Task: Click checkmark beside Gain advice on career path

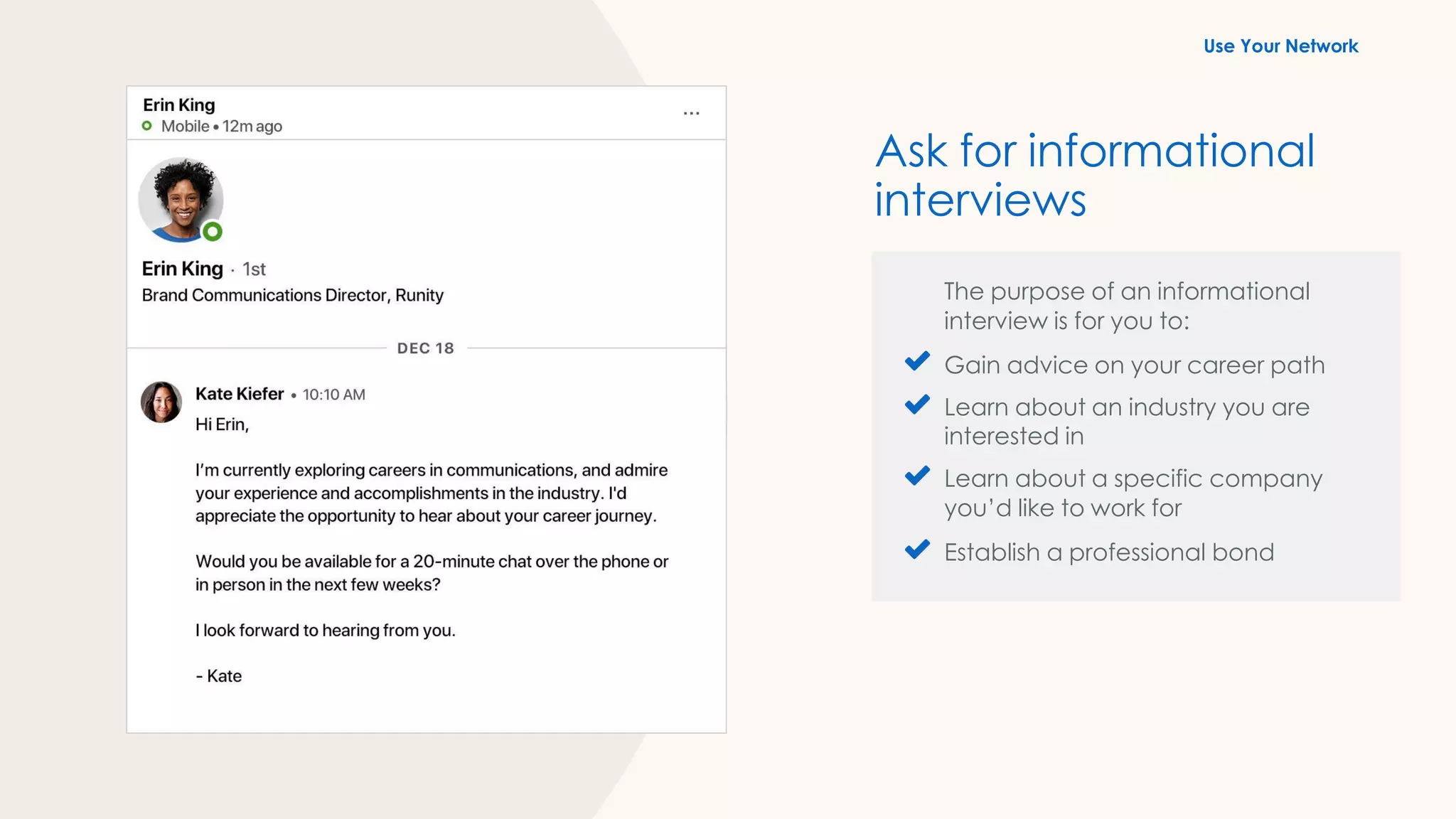Action: tap(917, 362)
